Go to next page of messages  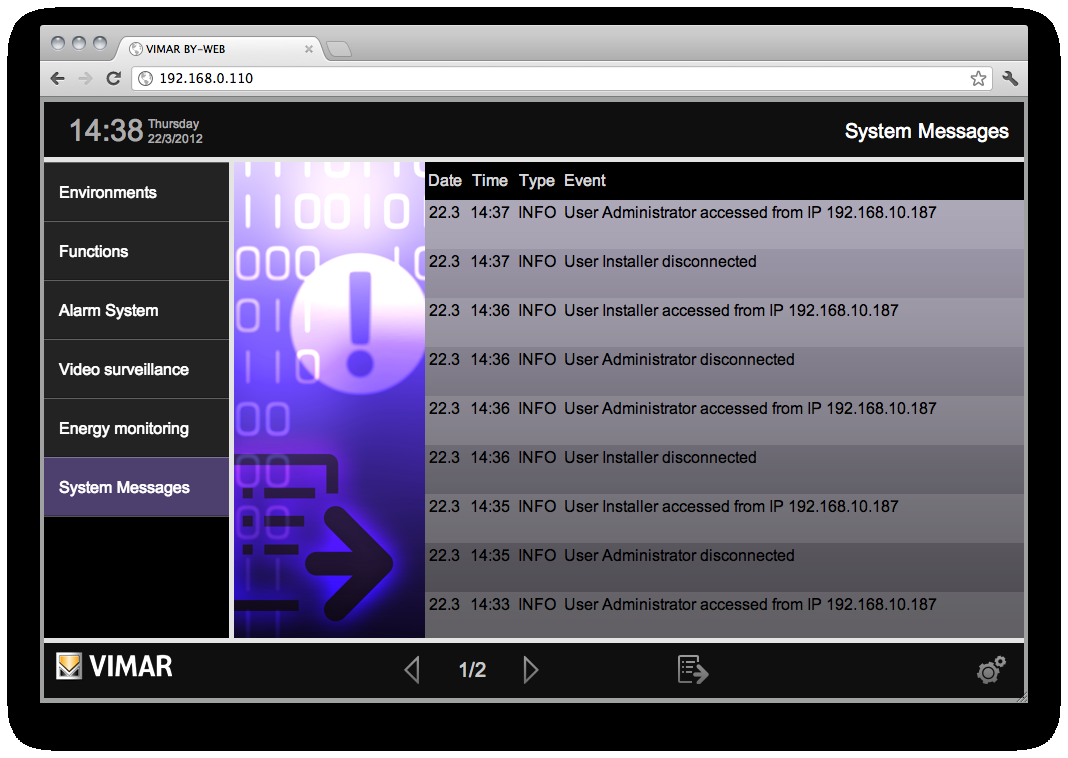(x=531, y=670)
